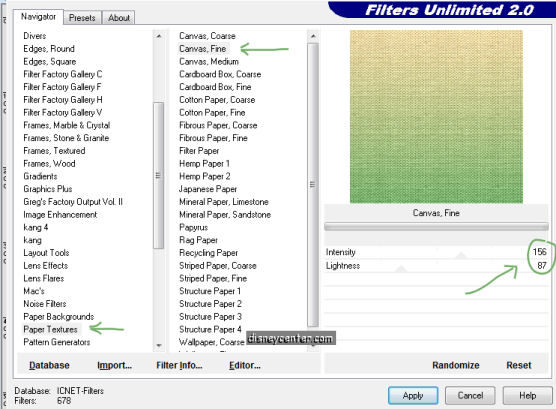Switch to the Presets tab

point(82,18)
